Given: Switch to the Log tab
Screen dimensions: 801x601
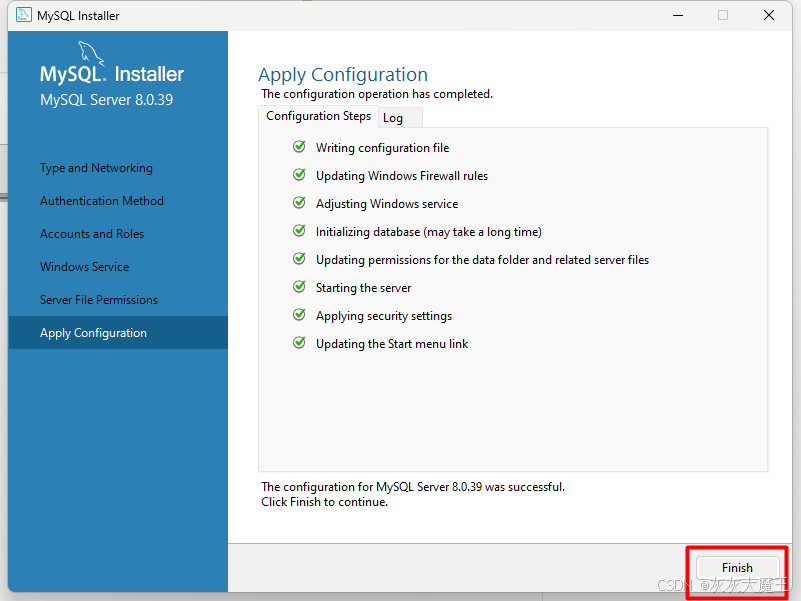Looking at the screenshot, I should [400, 118].
